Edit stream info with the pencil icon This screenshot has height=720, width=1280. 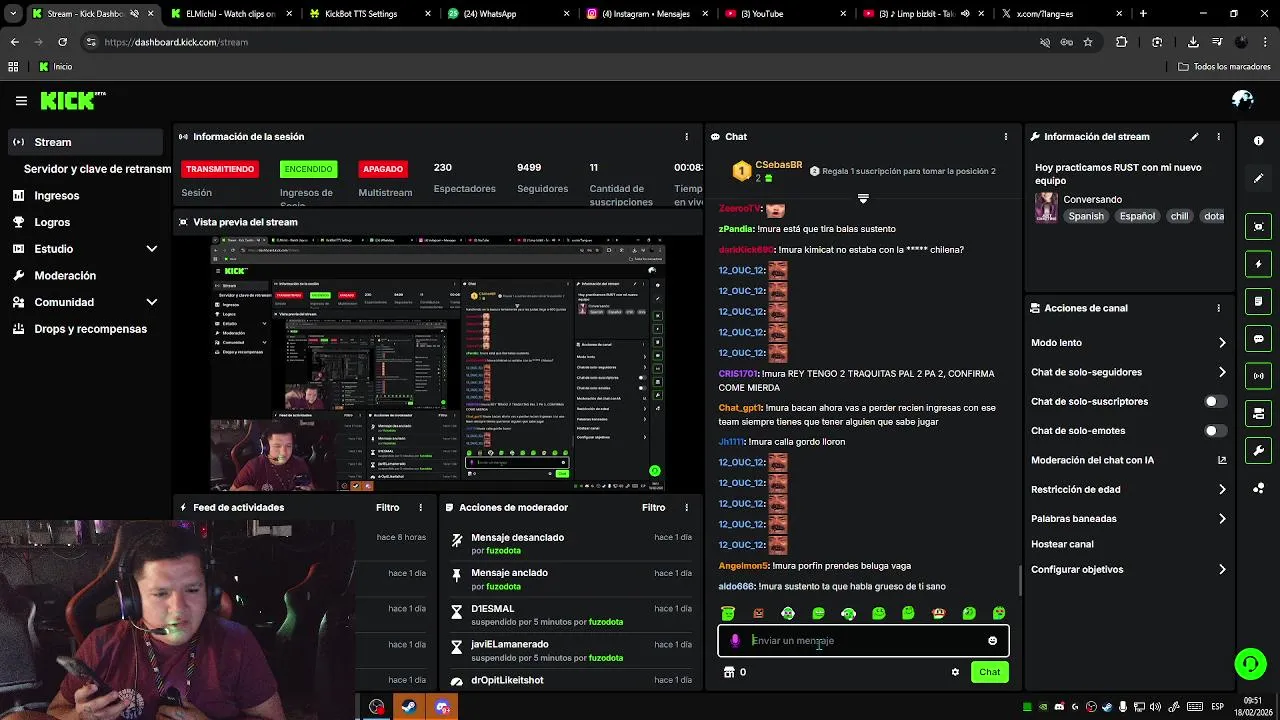[1194, 137]
